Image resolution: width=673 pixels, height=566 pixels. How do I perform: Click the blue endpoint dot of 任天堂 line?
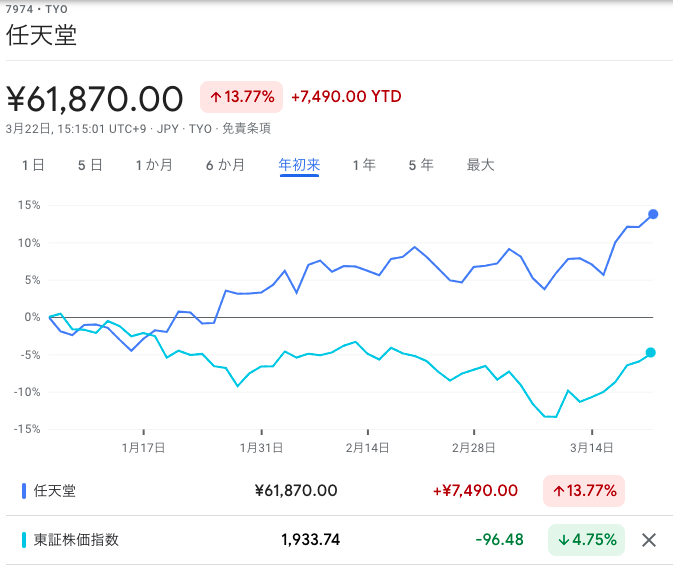pyautogui.click(x=653, y=214)
